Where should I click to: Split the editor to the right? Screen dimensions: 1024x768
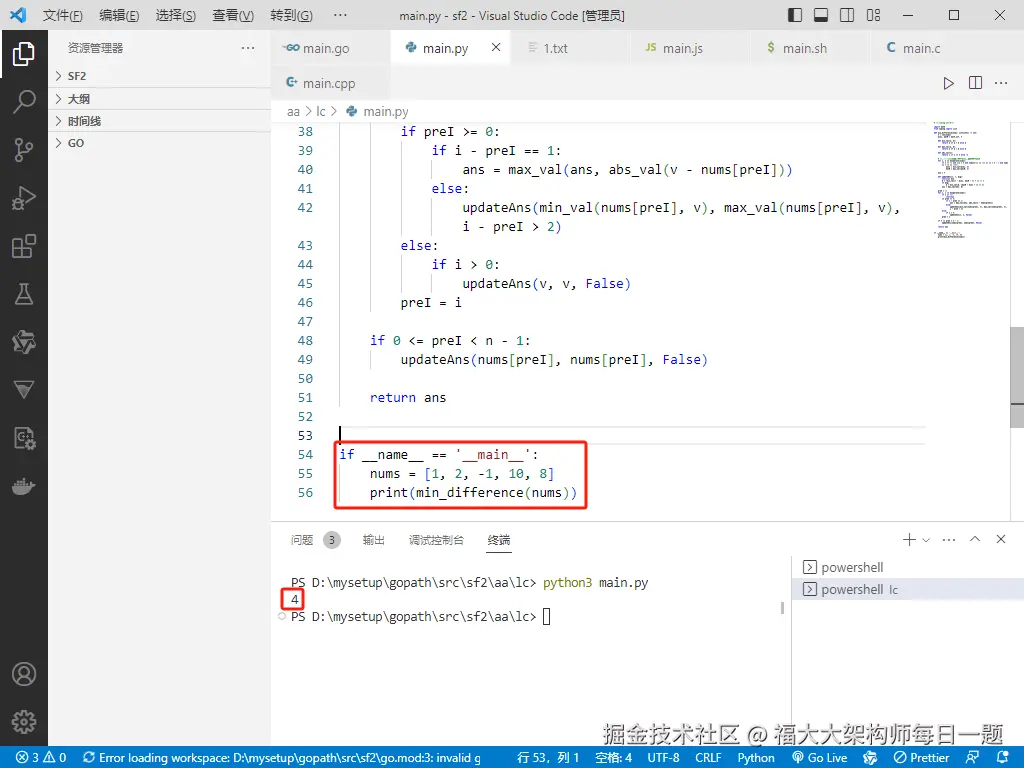pyautogui.click(x=975, y=83)
